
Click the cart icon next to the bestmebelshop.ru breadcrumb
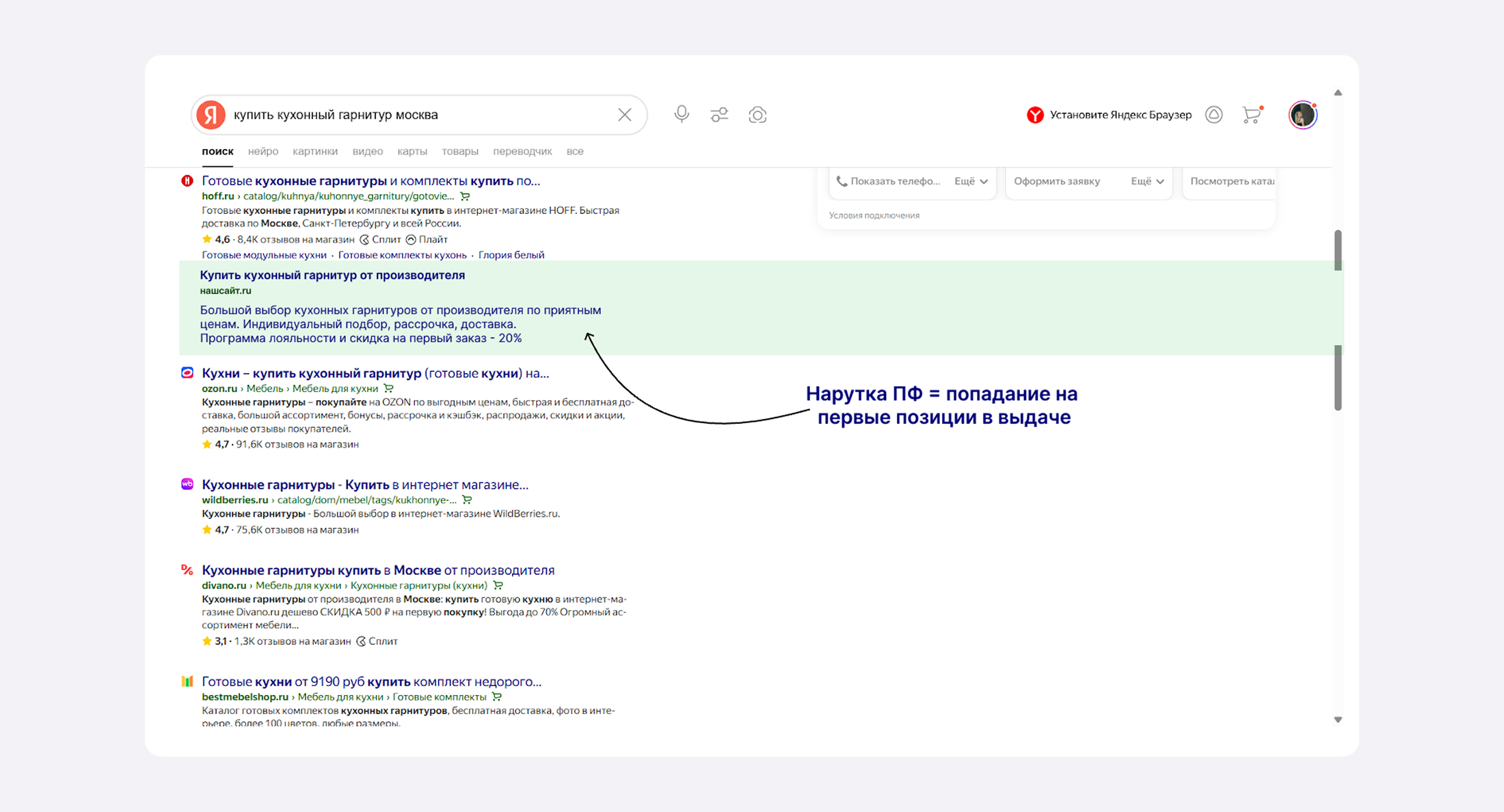coord(496,696)
